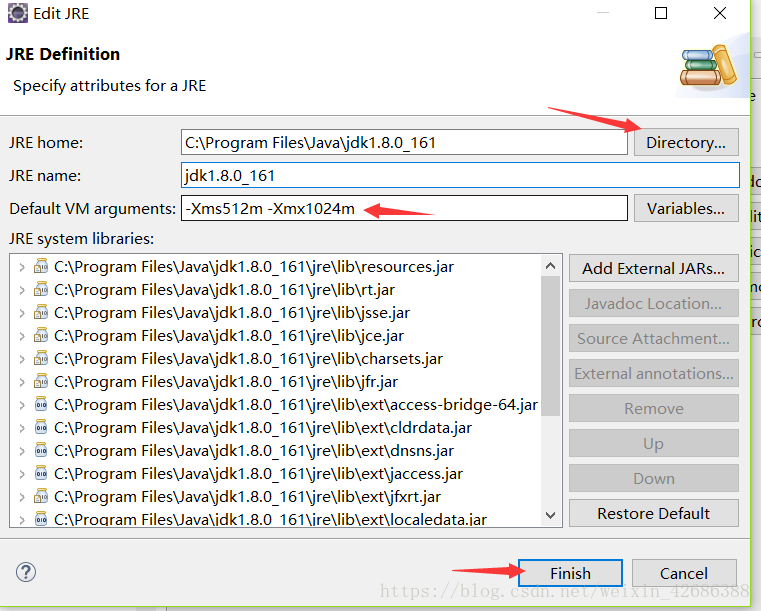Click the jar icon beside charsets.jar
This screenshot has height=611, width=761.
click(x=41, y=359)
